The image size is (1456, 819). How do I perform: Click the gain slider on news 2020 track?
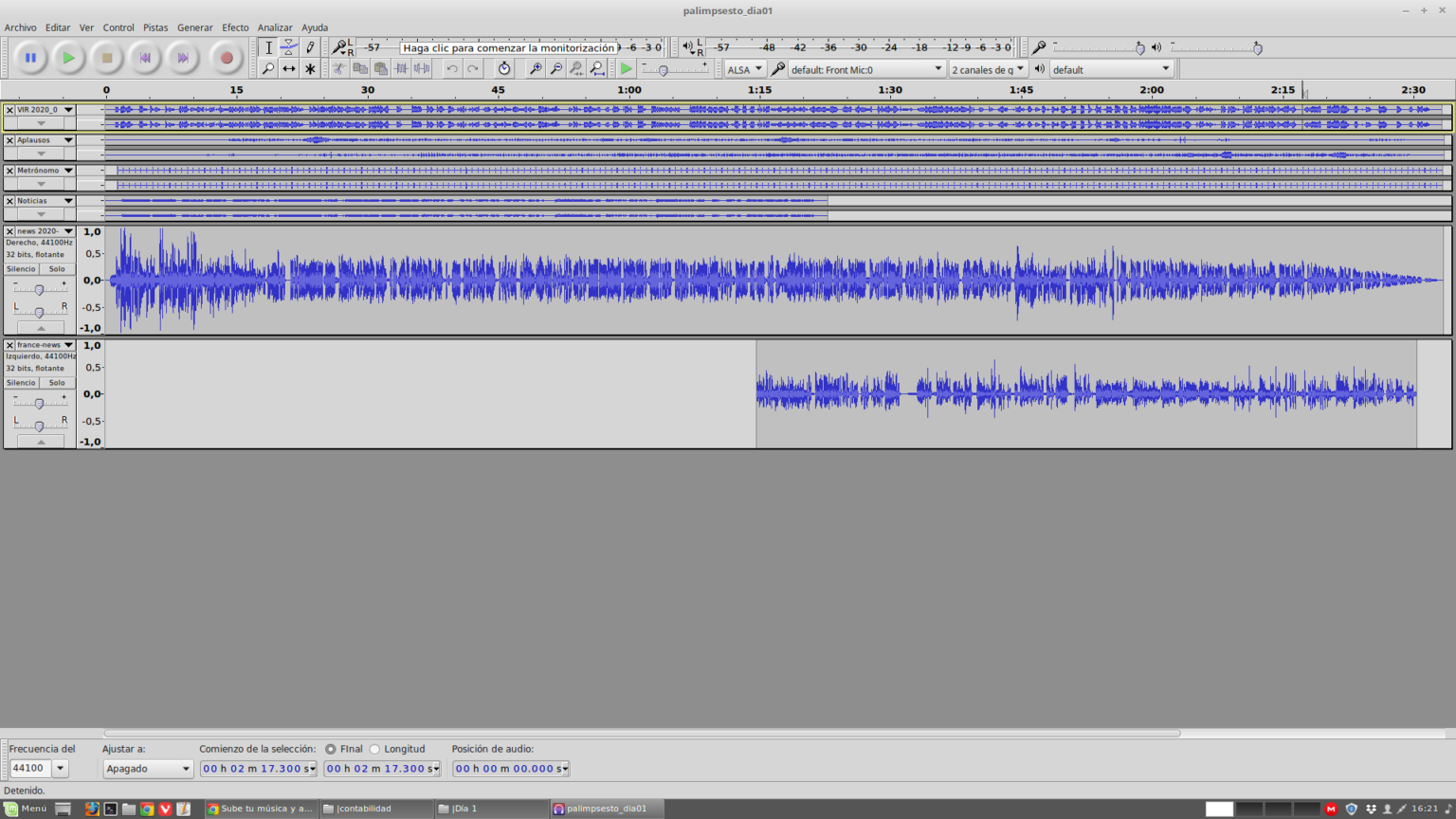39,289
